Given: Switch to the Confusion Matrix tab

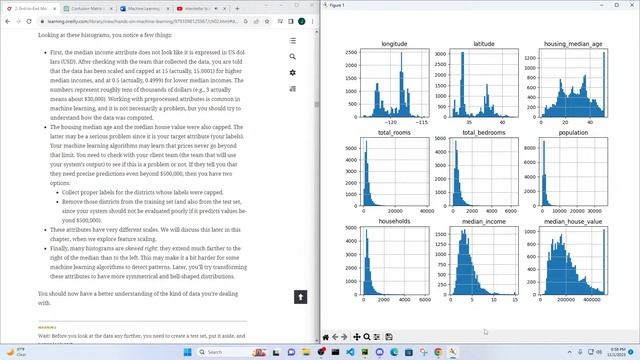Looking at the screenshot, I should coord(88,8).
